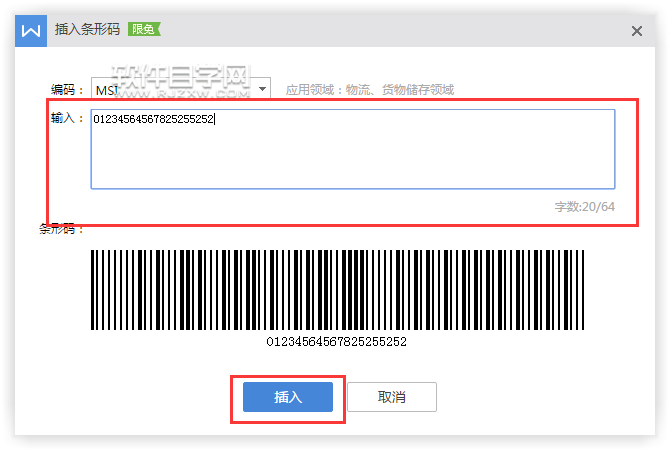Click the blue 插入 button
Image resolution: width=670 pixels, height=450 pixels.
coord(288,397)
